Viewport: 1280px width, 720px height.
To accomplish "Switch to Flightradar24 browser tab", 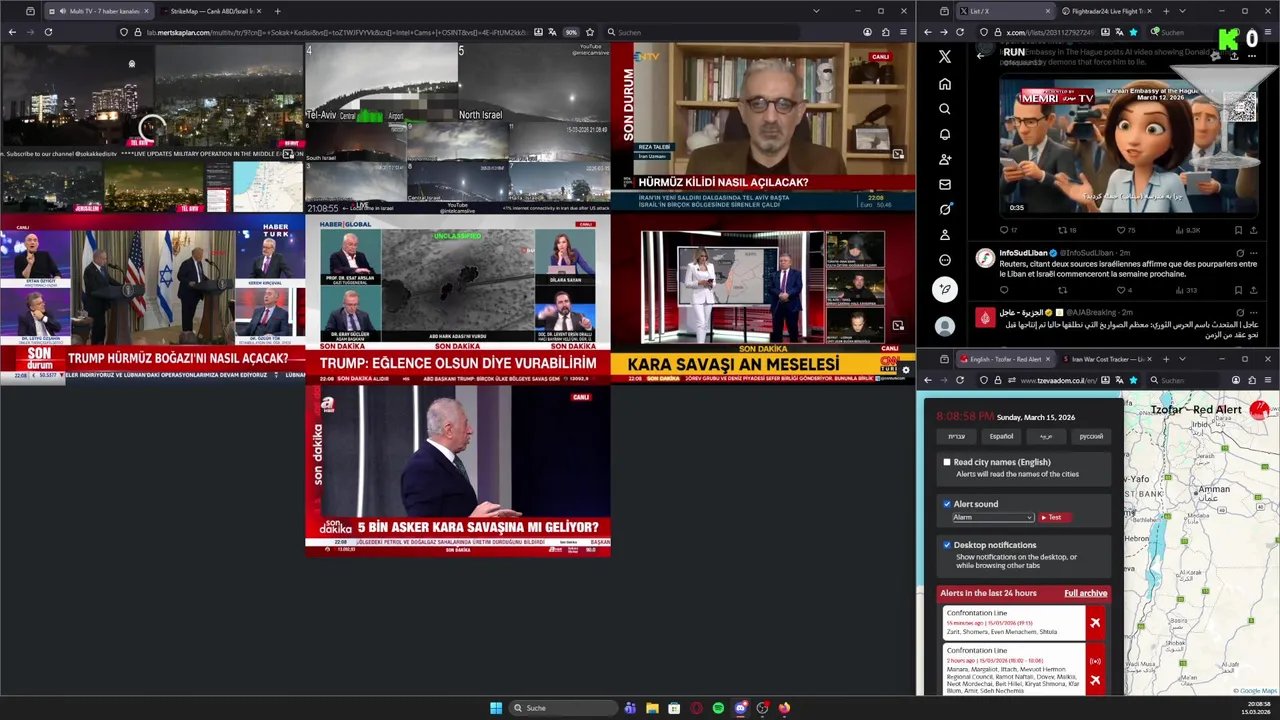I will 1108,11.
